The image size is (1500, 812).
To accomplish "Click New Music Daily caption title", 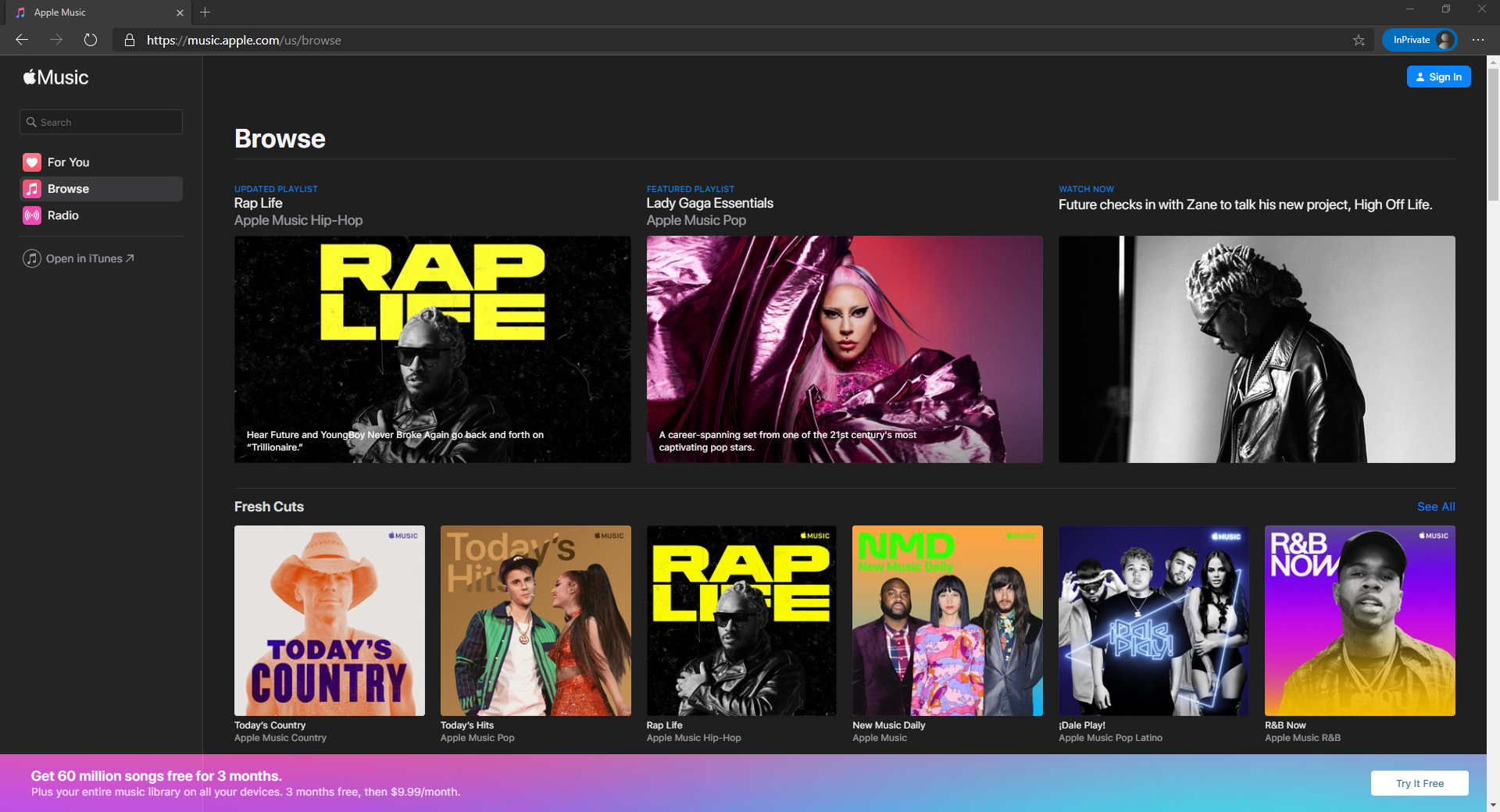I will coord(889,725).
